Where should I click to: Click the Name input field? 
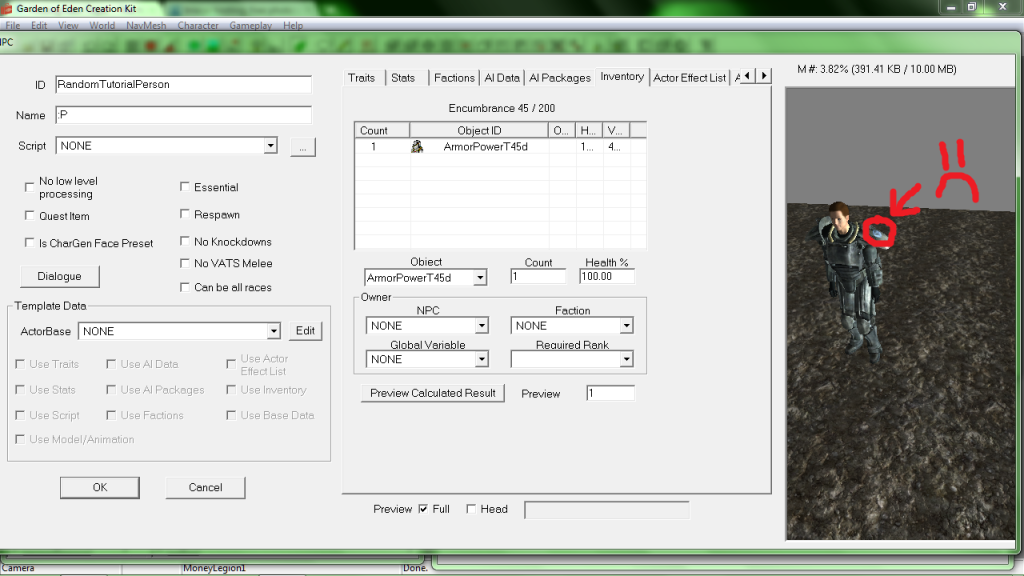click(184, 115)
